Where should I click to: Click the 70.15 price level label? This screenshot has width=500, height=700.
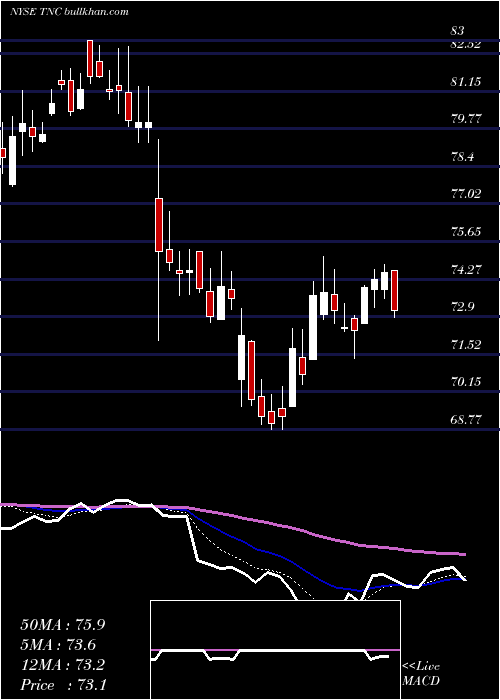[x=465, y=381]
